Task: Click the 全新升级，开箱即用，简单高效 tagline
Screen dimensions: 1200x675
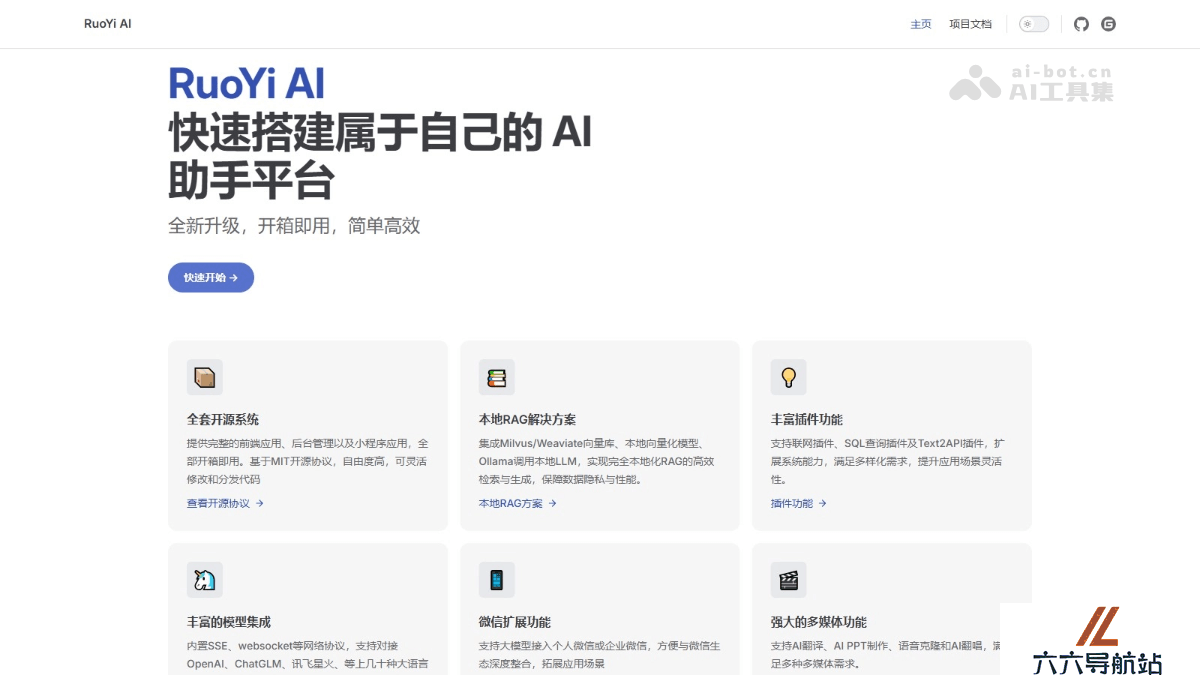Action: tap(294, 225)
